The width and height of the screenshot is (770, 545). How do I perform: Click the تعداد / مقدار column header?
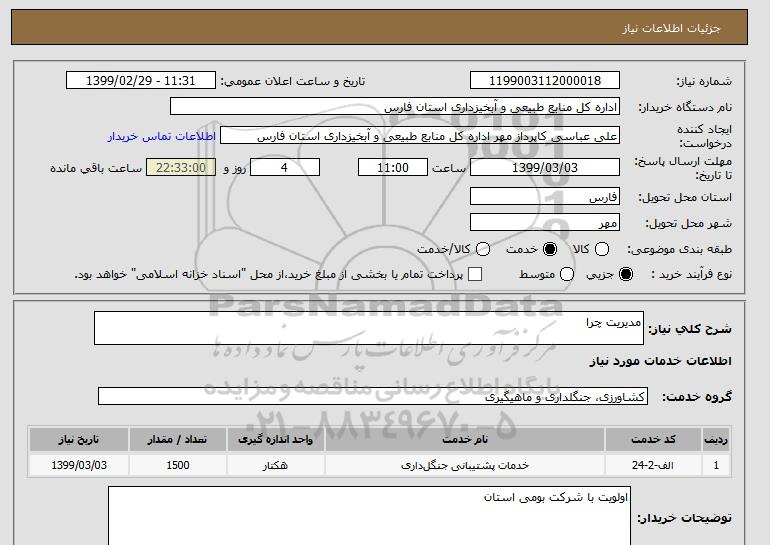coord(177,439)
